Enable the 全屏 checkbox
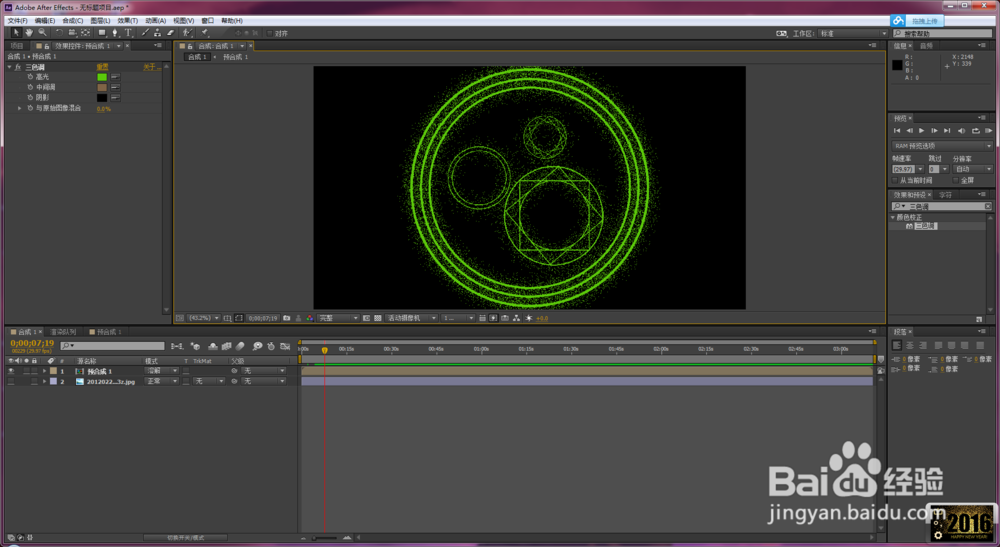Viewport: 1000px width, 547px height. pos(956,180)
